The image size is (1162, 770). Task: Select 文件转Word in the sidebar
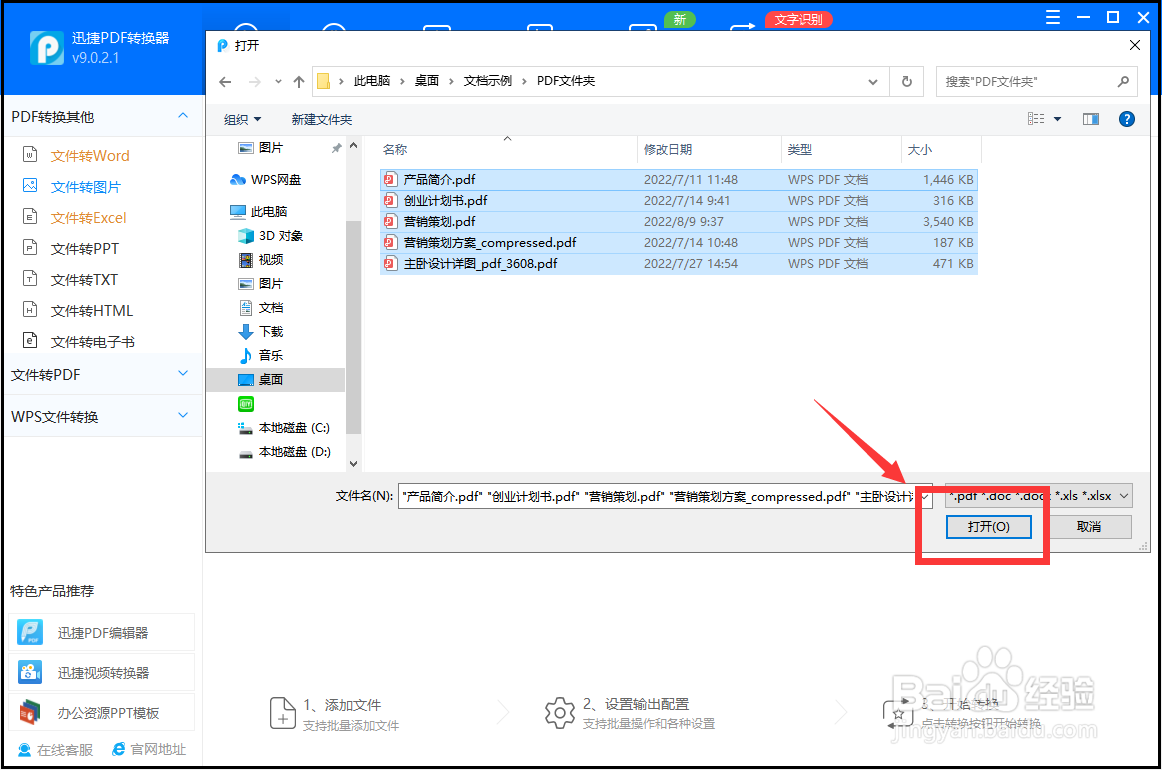(90, 156)
